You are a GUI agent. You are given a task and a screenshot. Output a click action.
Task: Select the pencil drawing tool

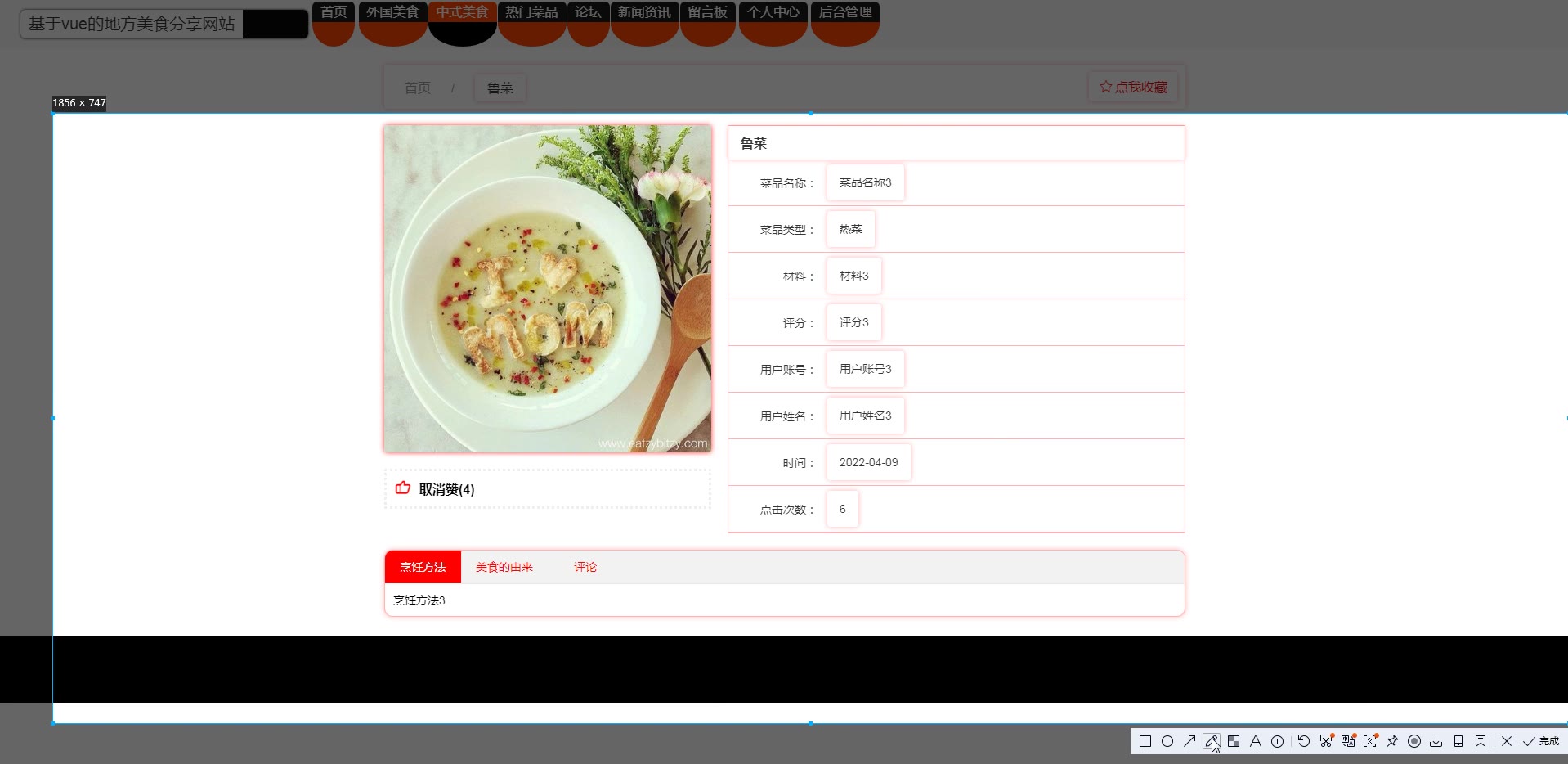[x=1212, y=741]
